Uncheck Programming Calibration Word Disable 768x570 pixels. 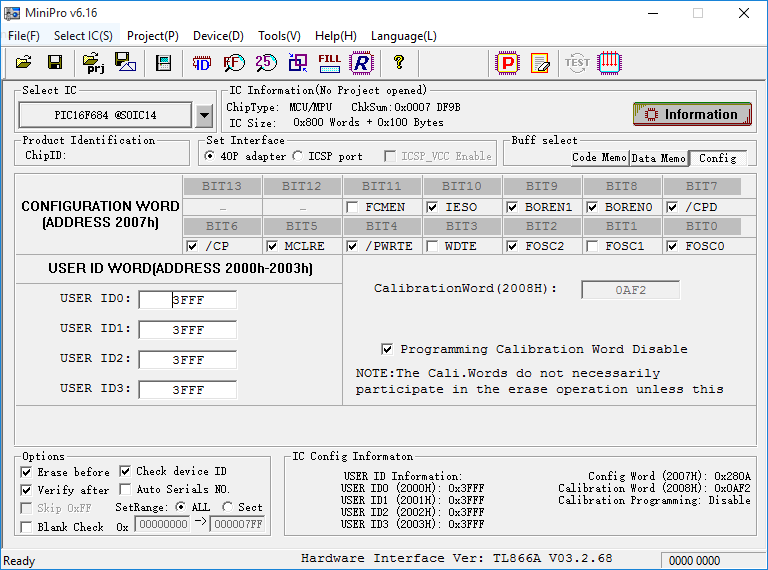(387, 349)
